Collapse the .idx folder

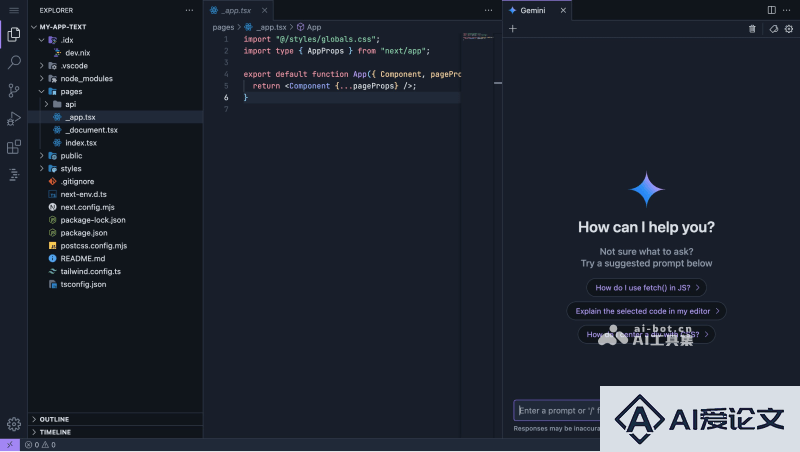(42, 40)
